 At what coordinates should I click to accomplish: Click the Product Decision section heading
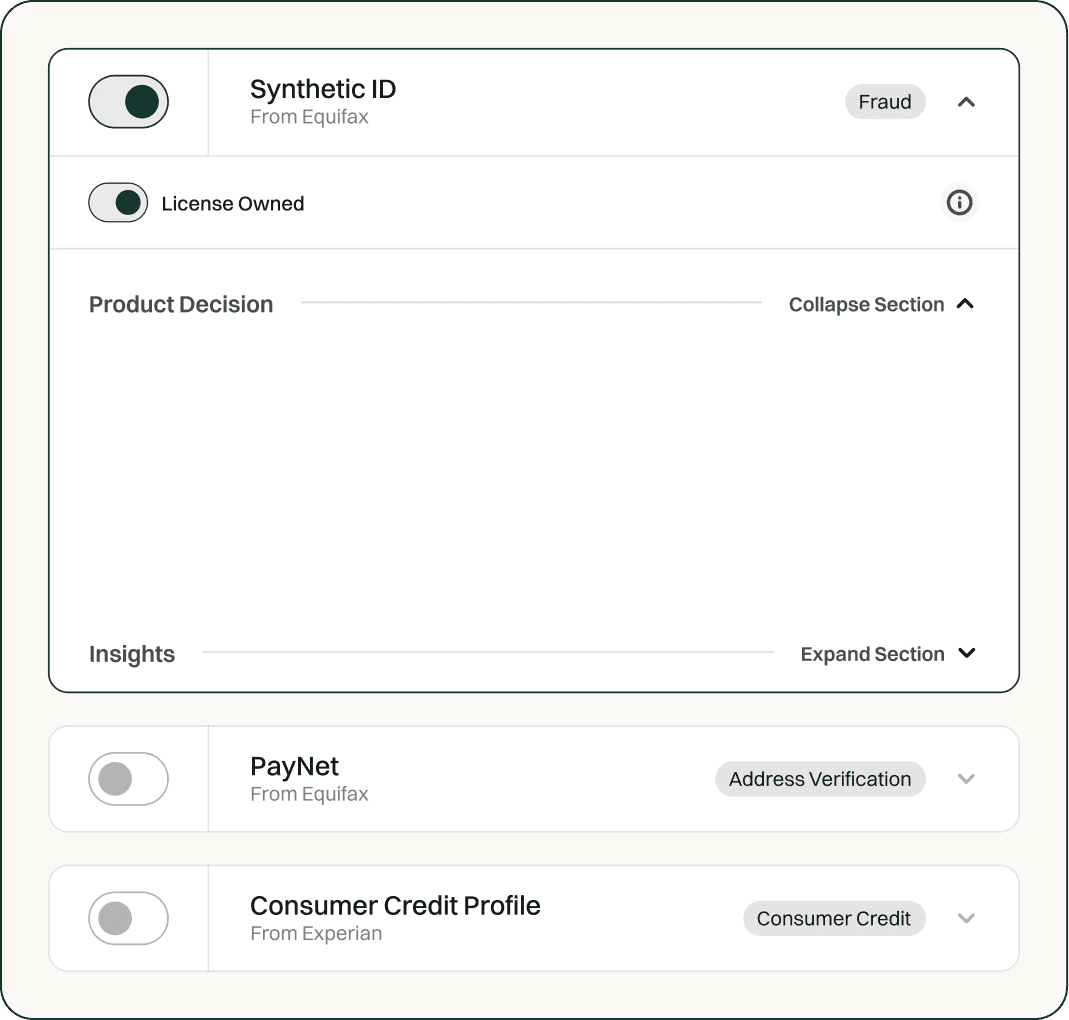coord(181,304)
